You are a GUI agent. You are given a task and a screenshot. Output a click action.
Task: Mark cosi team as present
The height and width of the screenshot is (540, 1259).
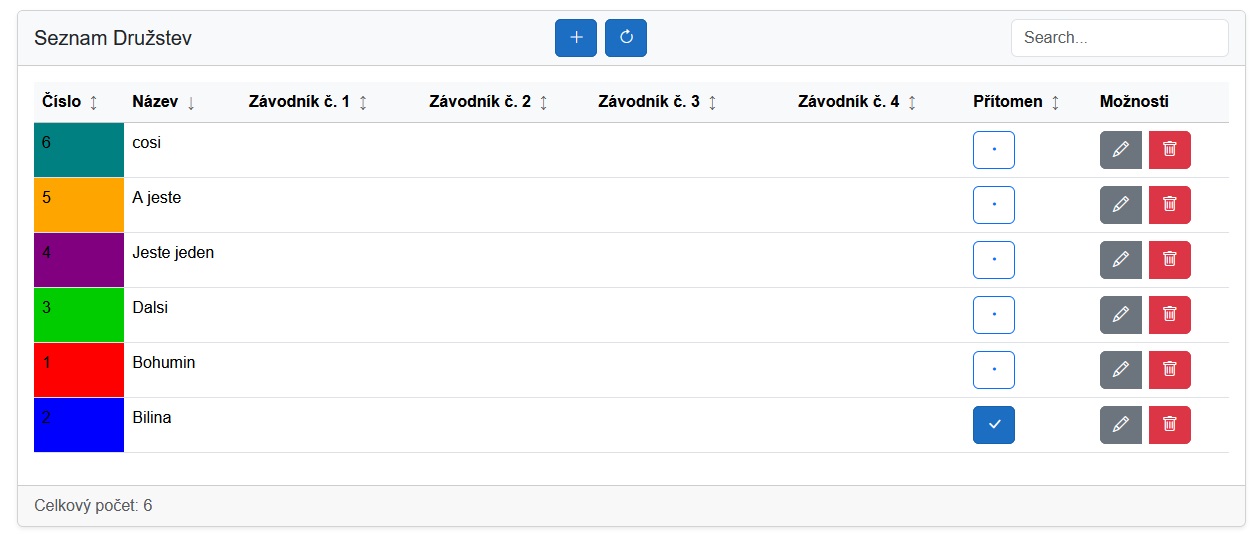coord(994,150)
